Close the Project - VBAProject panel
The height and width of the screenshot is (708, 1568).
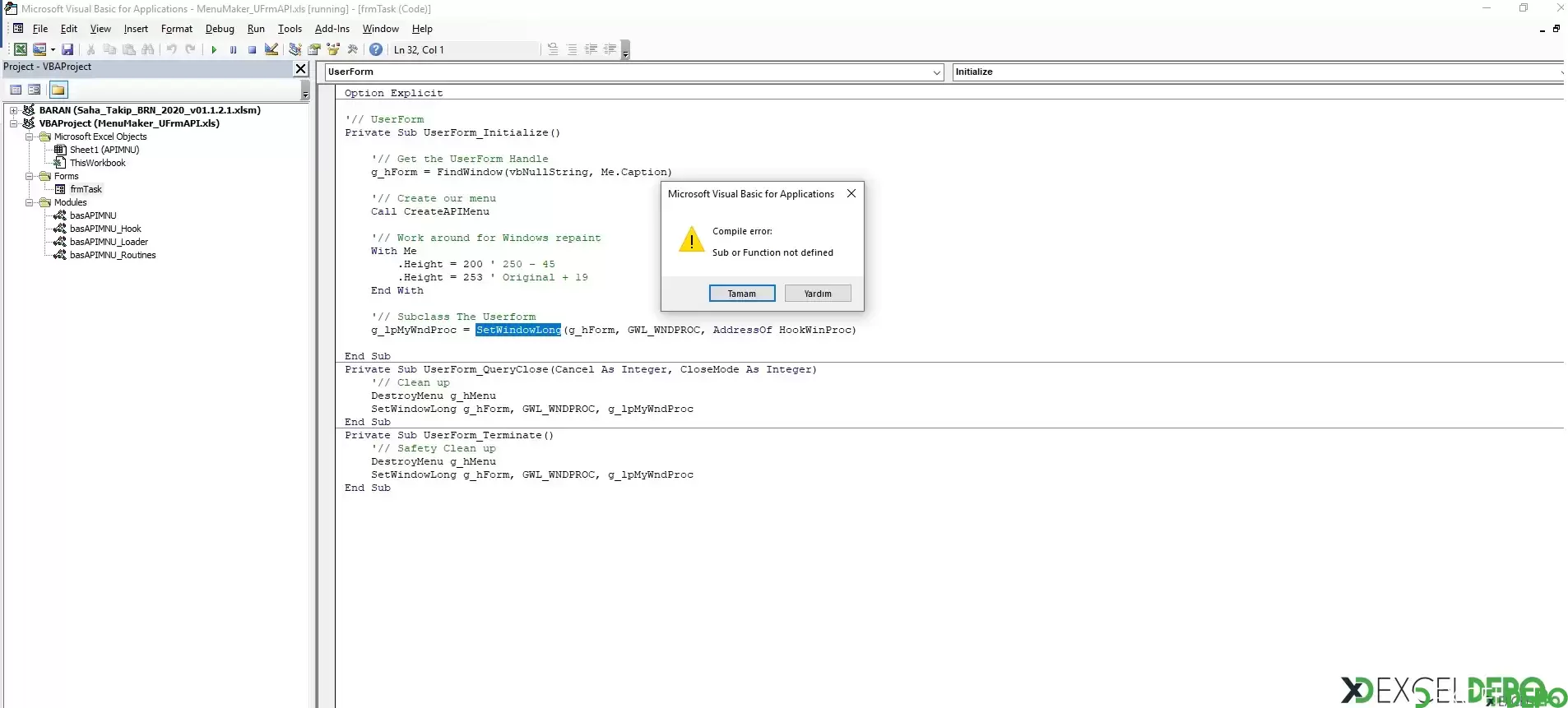pos(301,68)
